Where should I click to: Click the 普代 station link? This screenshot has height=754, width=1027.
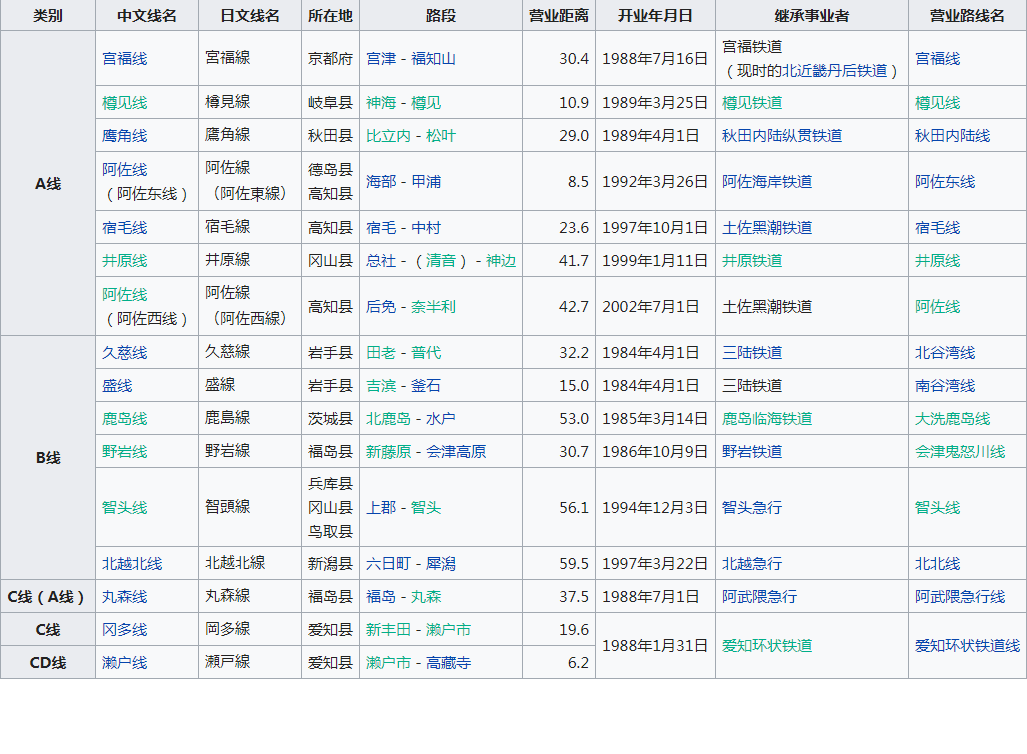(x=426, y=352)
